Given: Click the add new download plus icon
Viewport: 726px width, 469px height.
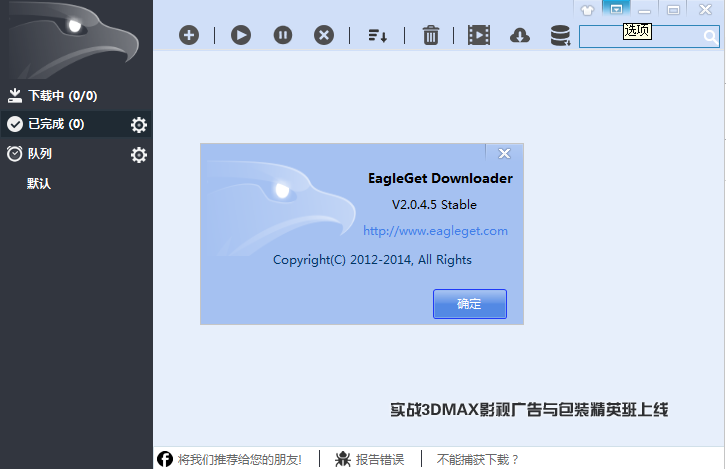Looking at the screenshot, I should click(189, 35).
